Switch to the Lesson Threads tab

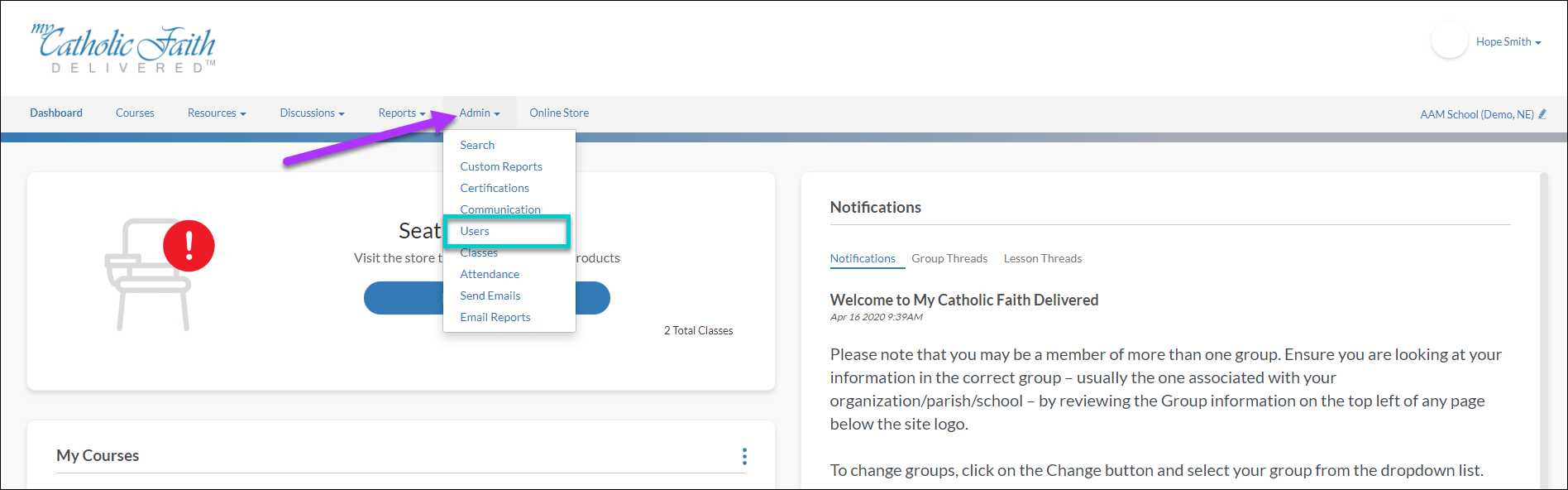(1043, 258)
